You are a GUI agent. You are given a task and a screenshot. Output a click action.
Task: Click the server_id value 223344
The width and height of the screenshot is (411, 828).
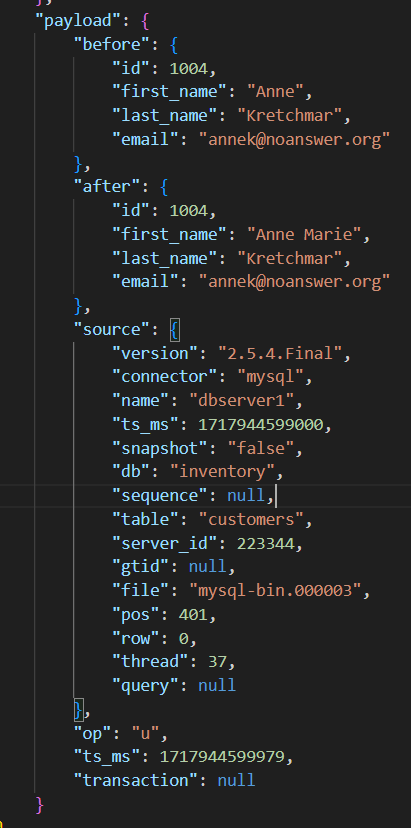tap(266, 543)
